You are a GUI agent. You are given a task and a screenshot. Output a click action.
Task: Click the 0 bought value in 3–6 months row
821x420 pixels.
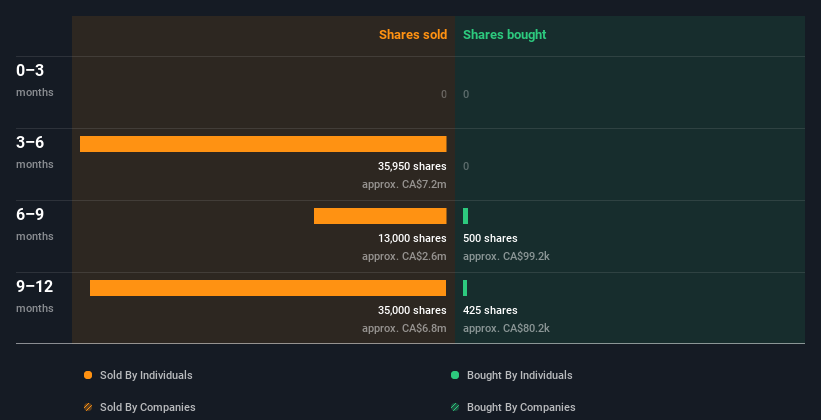pos(466,167)
